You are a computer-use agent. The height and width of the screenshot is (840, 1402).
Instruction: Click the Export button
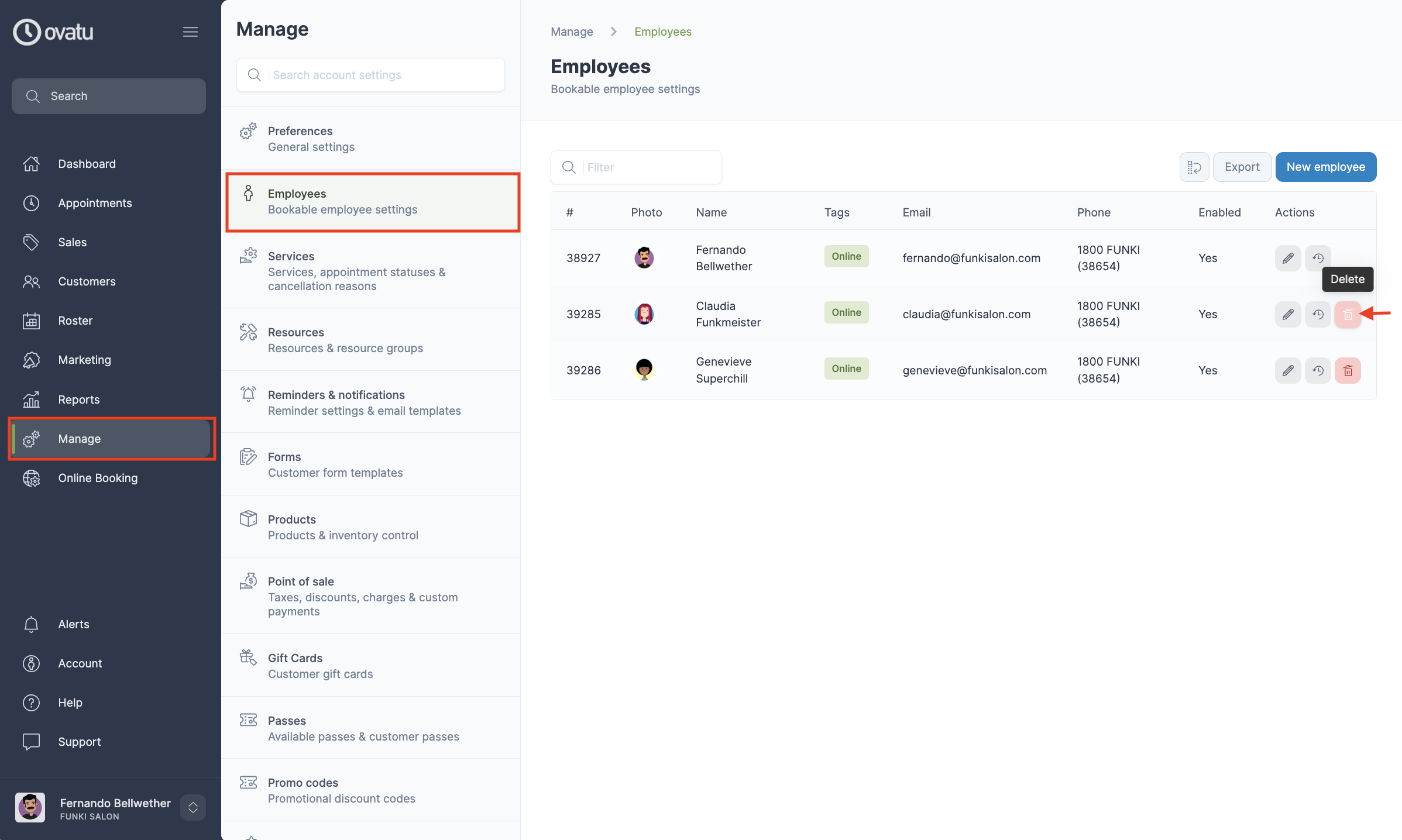point(1242,167)
